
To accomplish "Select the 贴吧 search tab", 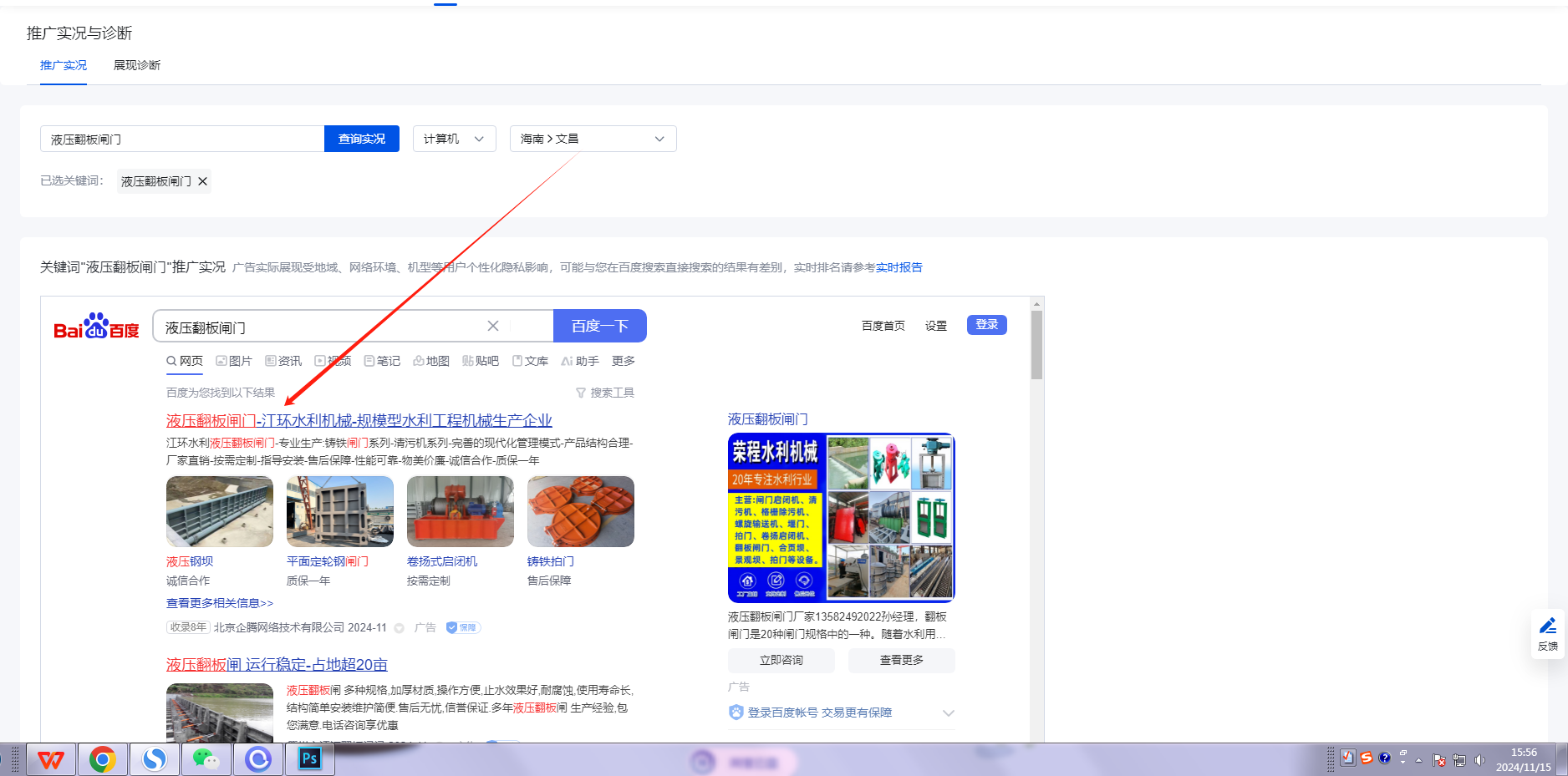I will [x=481, y=361].
